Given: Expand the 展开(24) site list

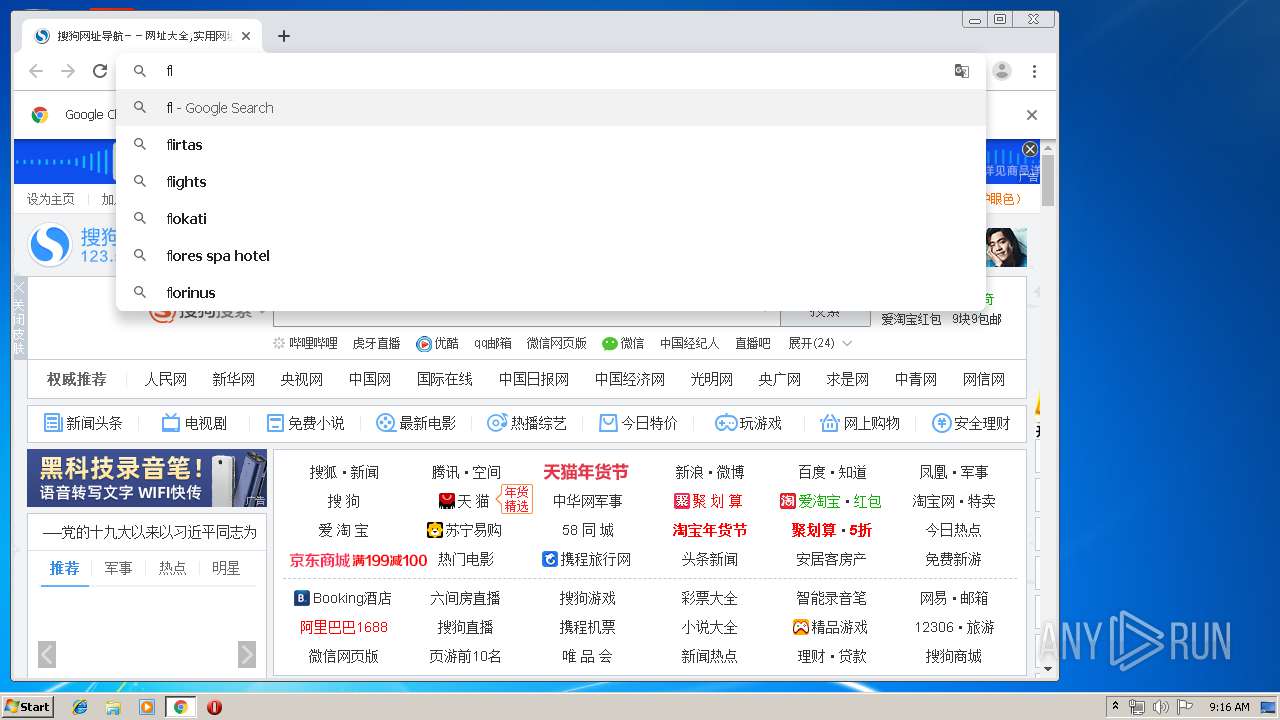Looking at the screenshot, I should coord(820,343).
